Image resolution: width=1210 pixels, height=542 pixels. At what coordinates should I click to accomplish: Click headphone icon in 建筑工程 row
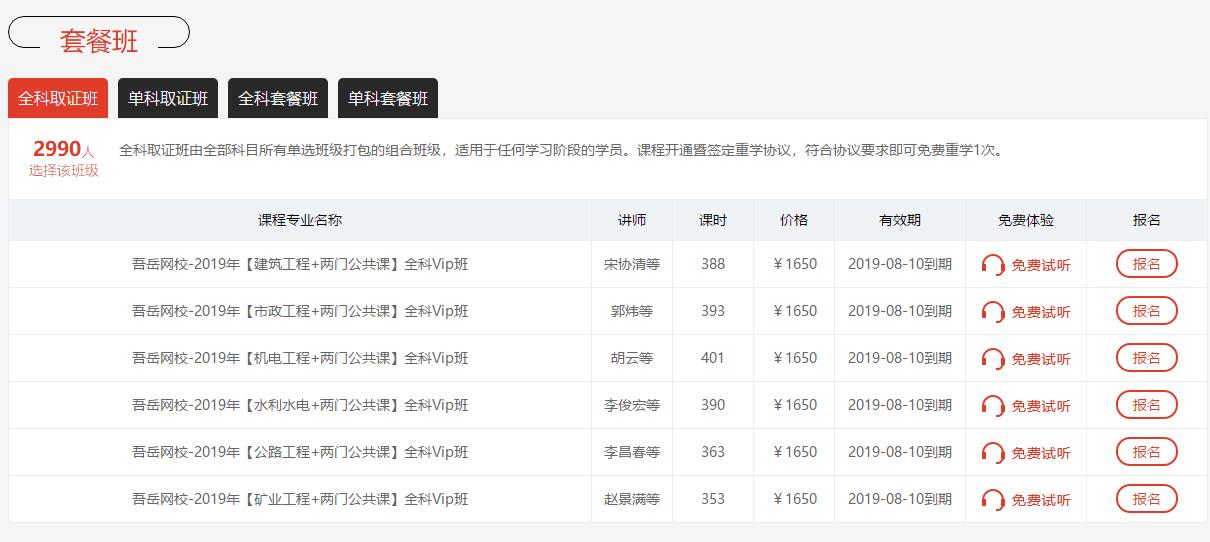pos(993,265)
